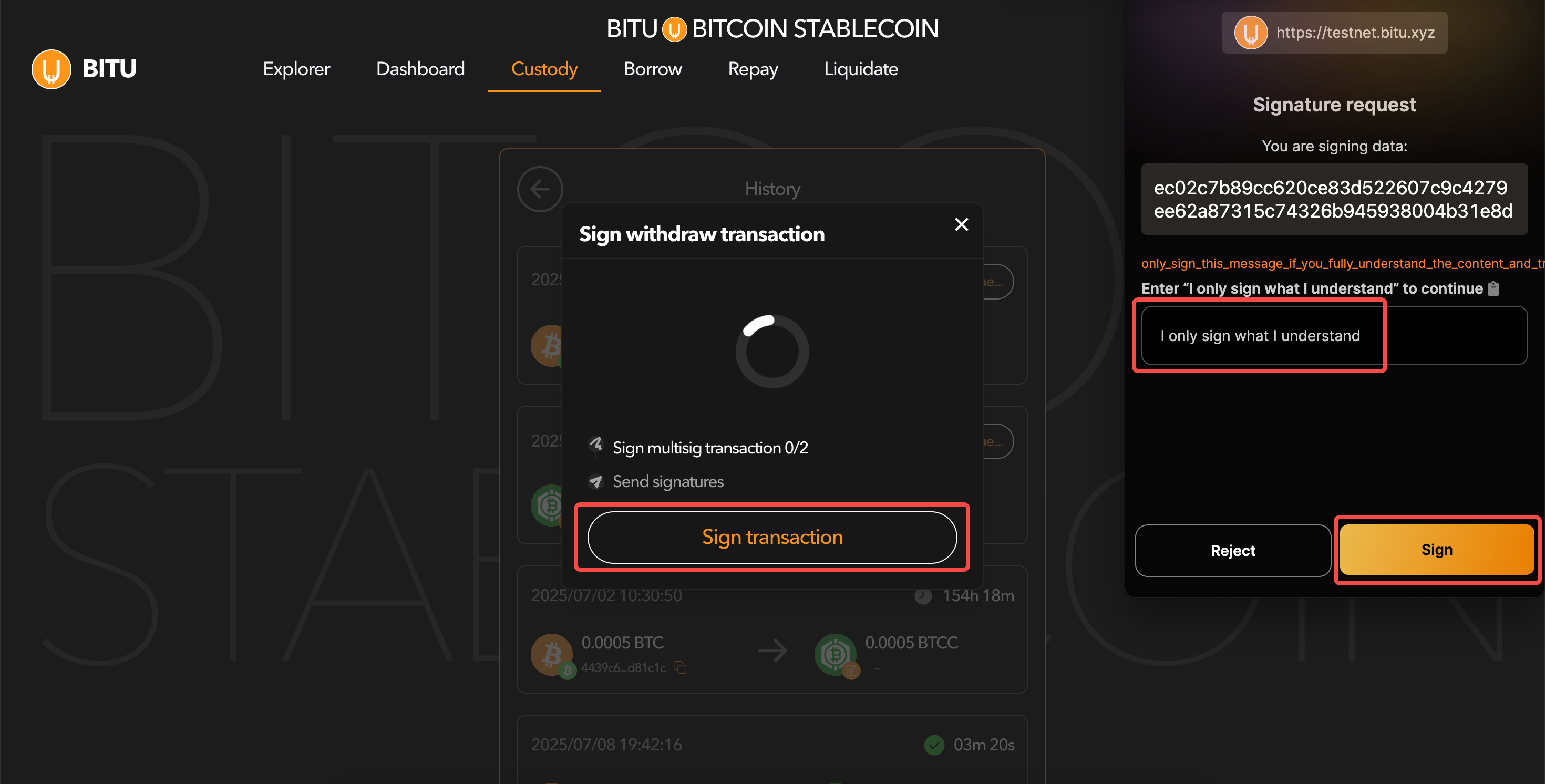Click the paste clipboard icon beside continue prompt
The height and width of the screenshot is (784, 1545).
[x=1493, y=288]
